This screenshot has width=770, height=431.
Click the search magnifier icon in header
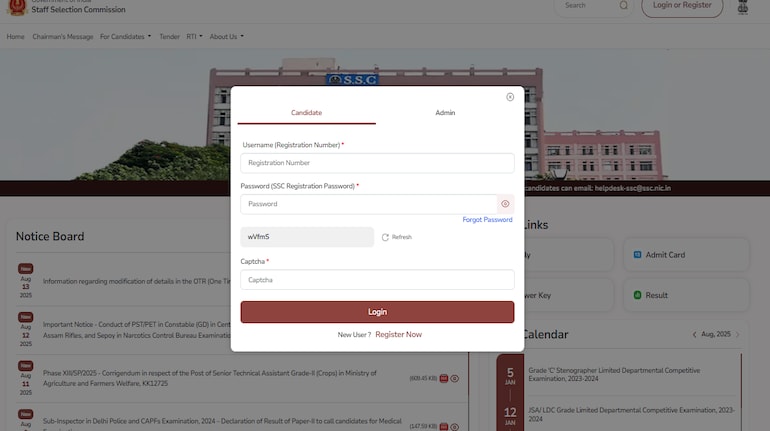pyautogui.click(x=624, y=6)
